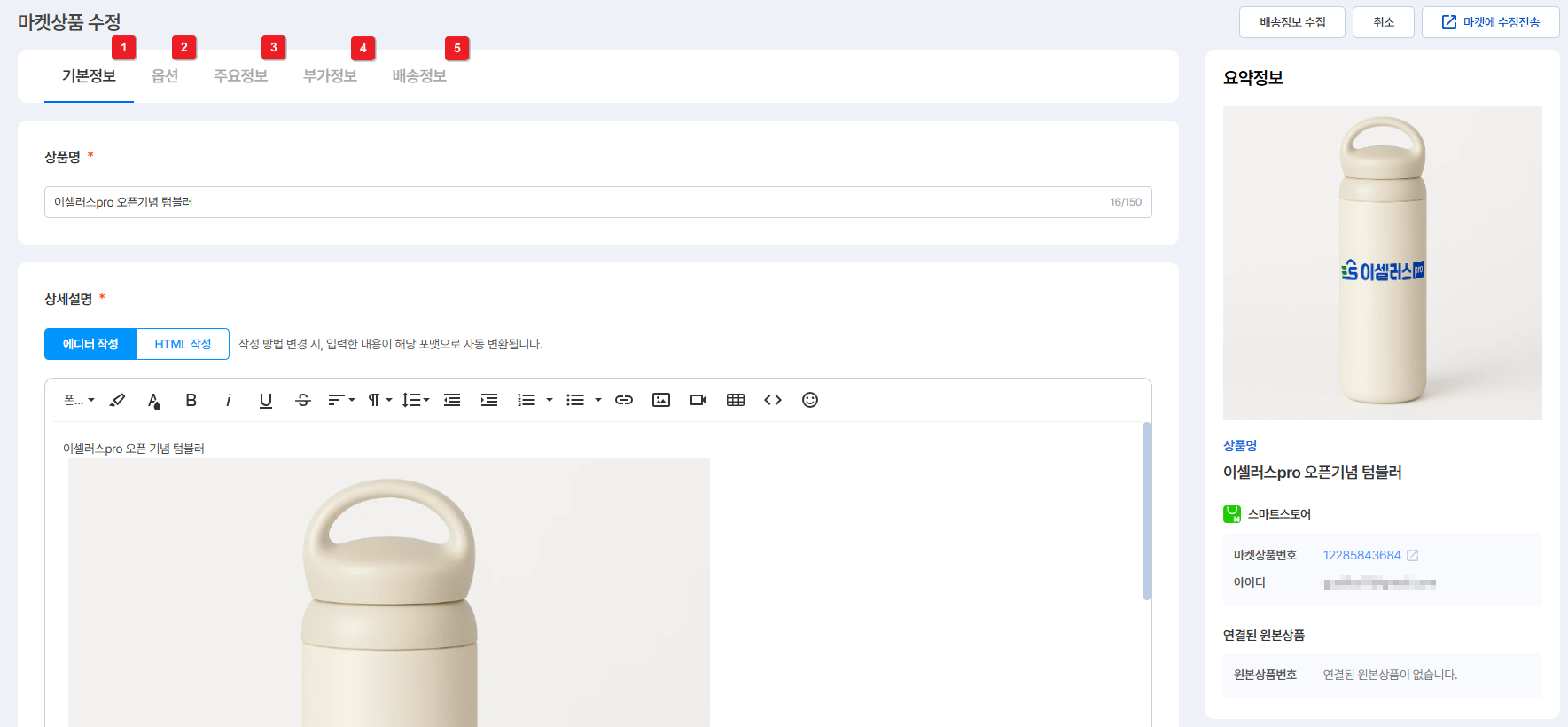Apply strikethrough formatting
This screenshot has height=727, width=1568.
click(x=303, y=400)
